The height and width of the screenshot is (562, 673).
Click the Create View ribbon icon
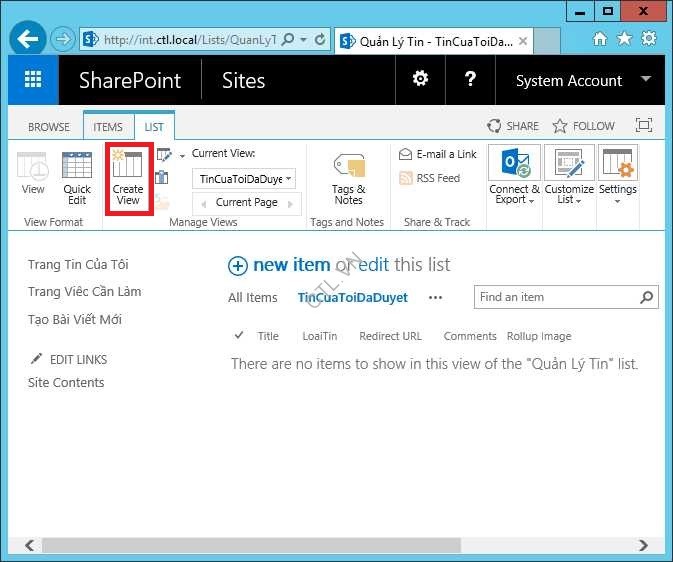pyautogui.click(x=128, y=178)
